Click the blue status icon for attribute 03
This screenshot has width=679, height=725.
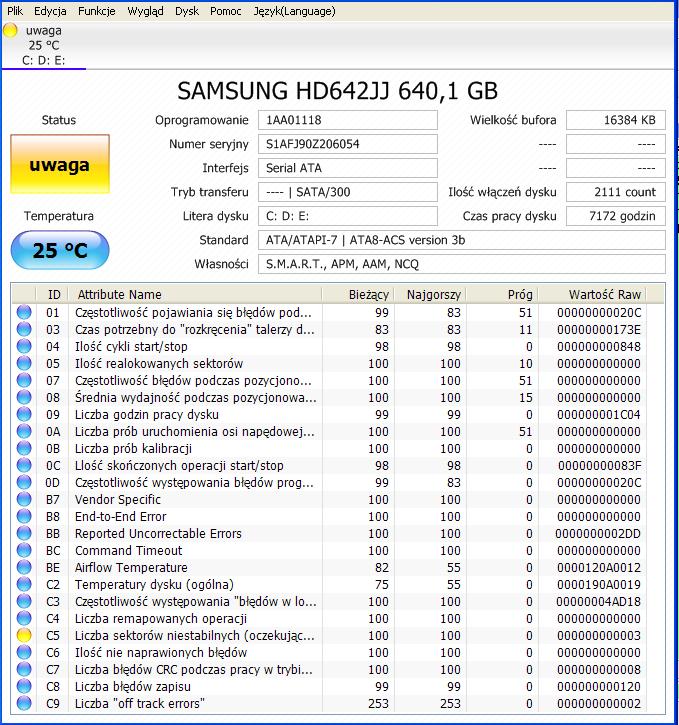(x=24, y=329)
